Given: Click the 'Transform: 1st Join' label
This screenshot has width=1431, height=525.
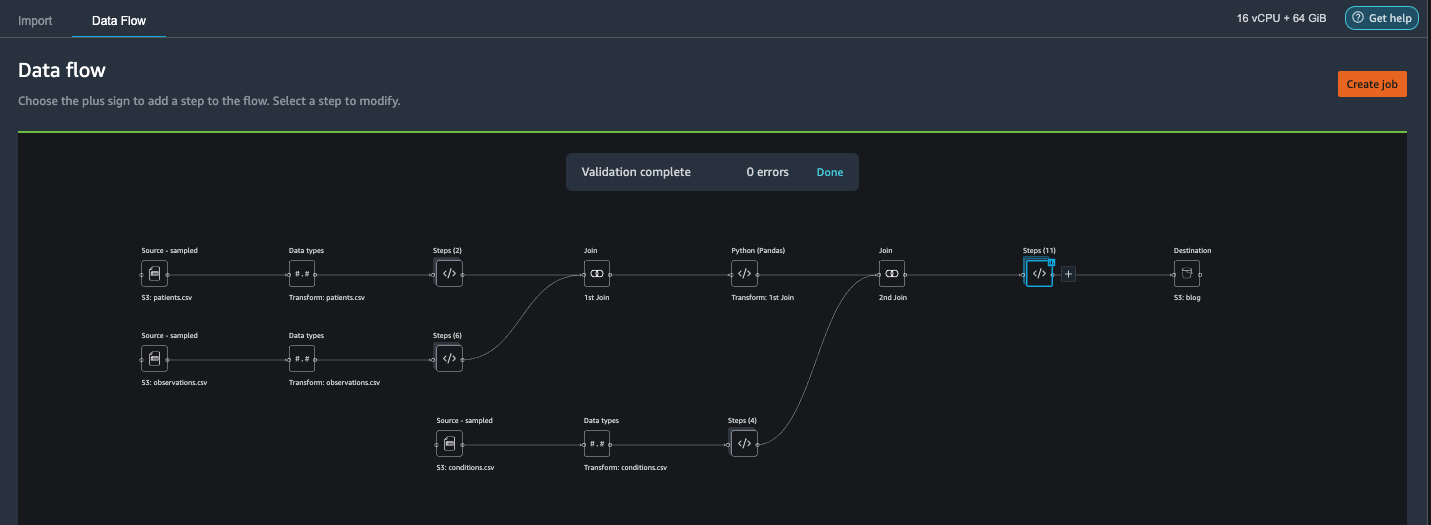Looking at the screenshot, I should 764,297.
